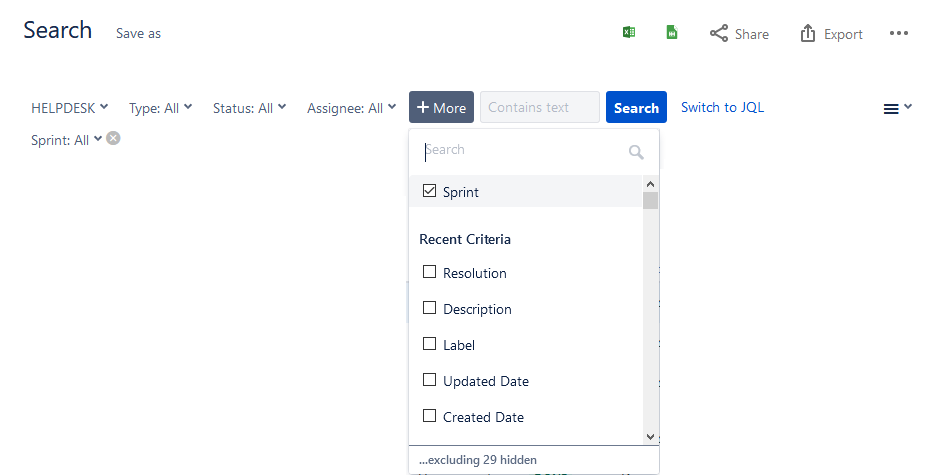
Task: Click the magnifier icon in criteria search
Action: 636,152
